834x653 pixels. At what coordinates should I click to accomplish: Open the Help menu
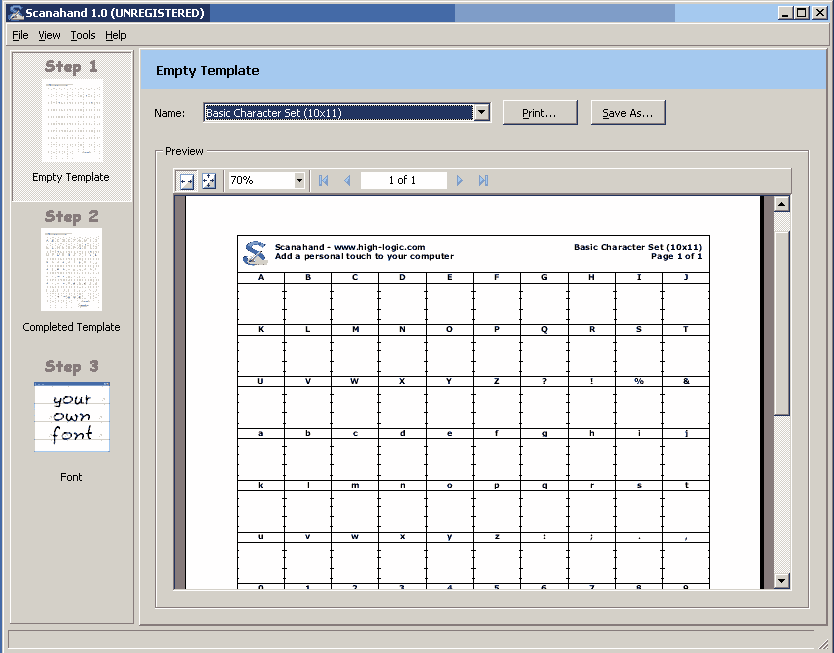point(115,35)
